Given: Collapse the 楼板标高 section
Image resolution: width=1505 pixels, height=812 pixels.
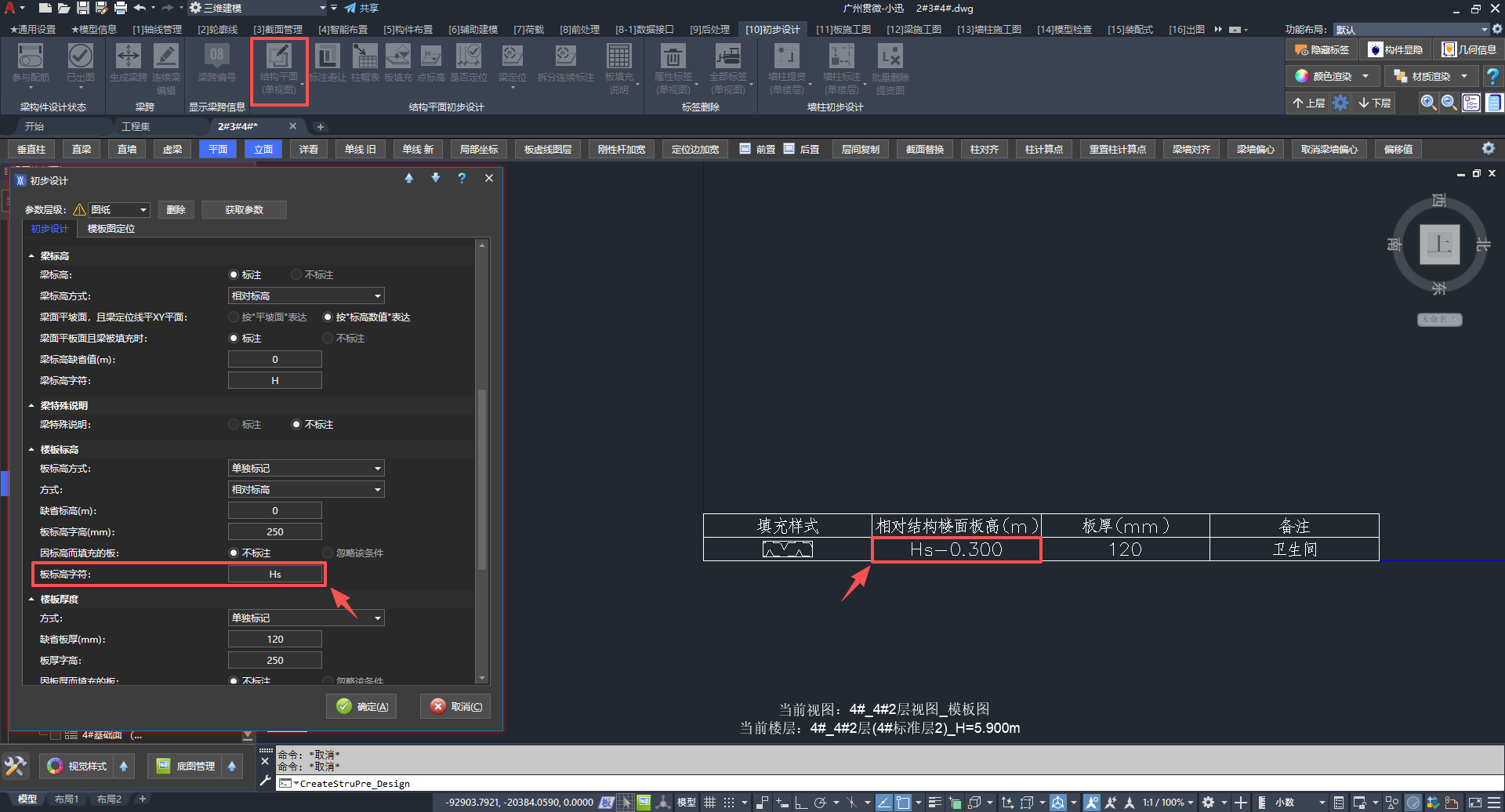Looking at the screenshot, I should tap(31, 450).
